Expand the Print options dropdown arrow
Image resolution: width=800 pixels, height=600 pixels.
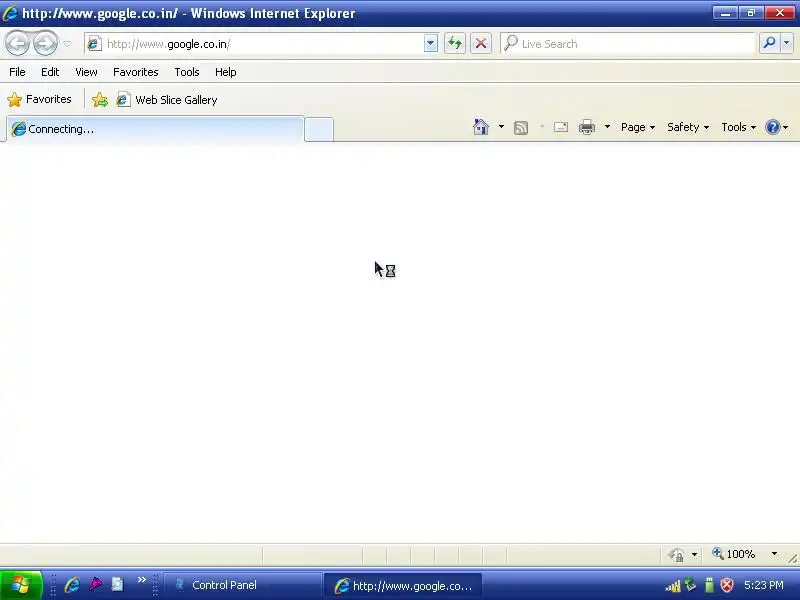click(x=607, y=127)
